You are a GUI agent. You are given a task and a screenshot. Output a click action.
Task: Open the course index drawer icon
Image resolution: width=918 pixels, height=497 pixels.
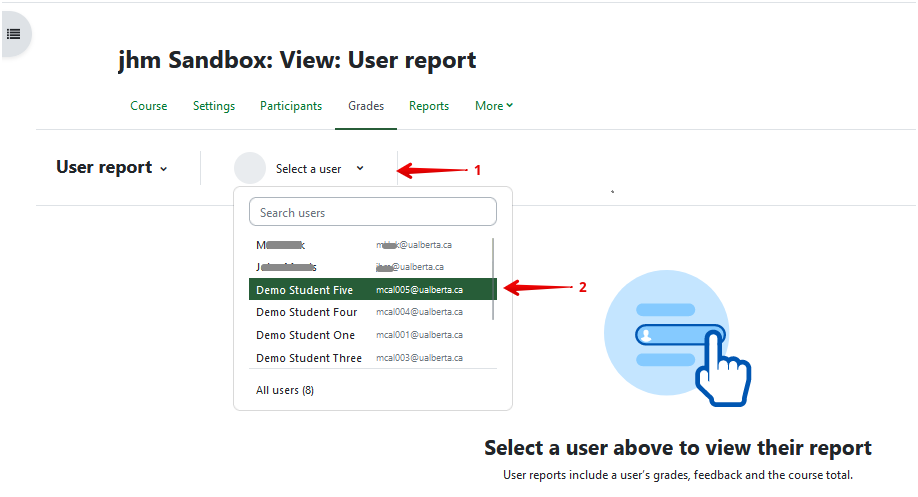(14, 34)
